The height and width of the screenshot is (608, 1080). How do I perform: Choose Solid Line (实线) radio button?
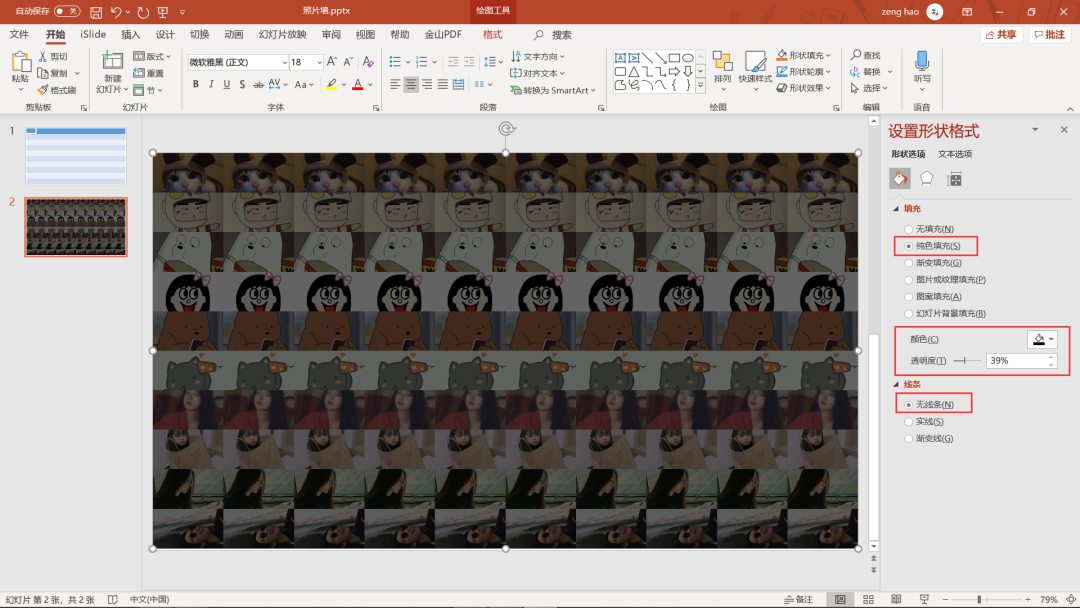pos(909,422)
